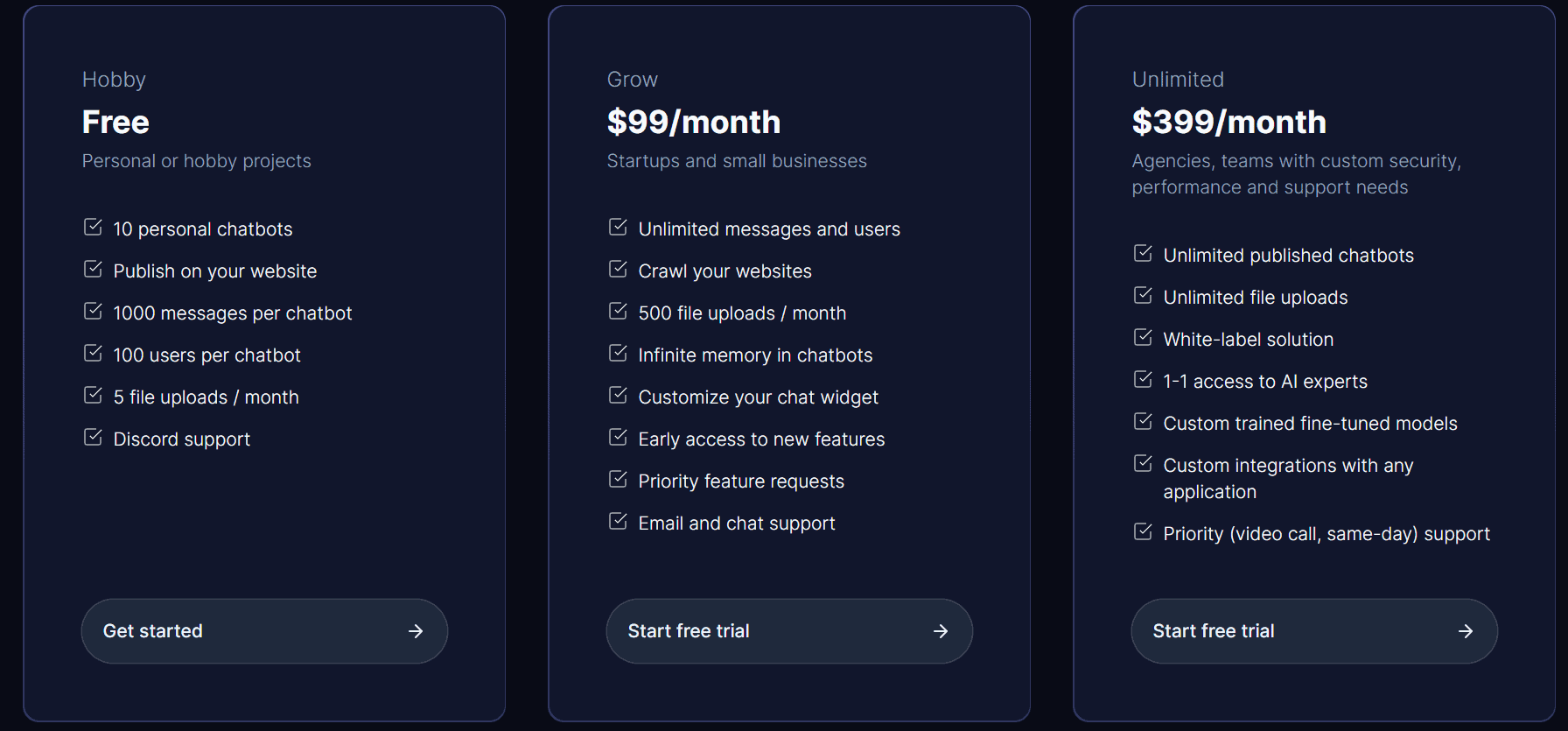Click the checkmark next to Infinite memory in chatbots
The image size is (1568, 731).
pos(618,353)
